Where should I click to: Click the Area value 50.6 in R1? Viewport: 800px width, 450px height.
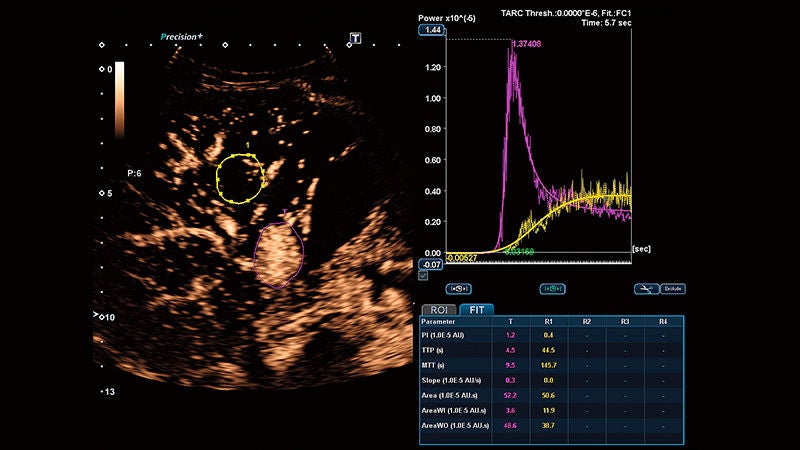pos(548,395)
